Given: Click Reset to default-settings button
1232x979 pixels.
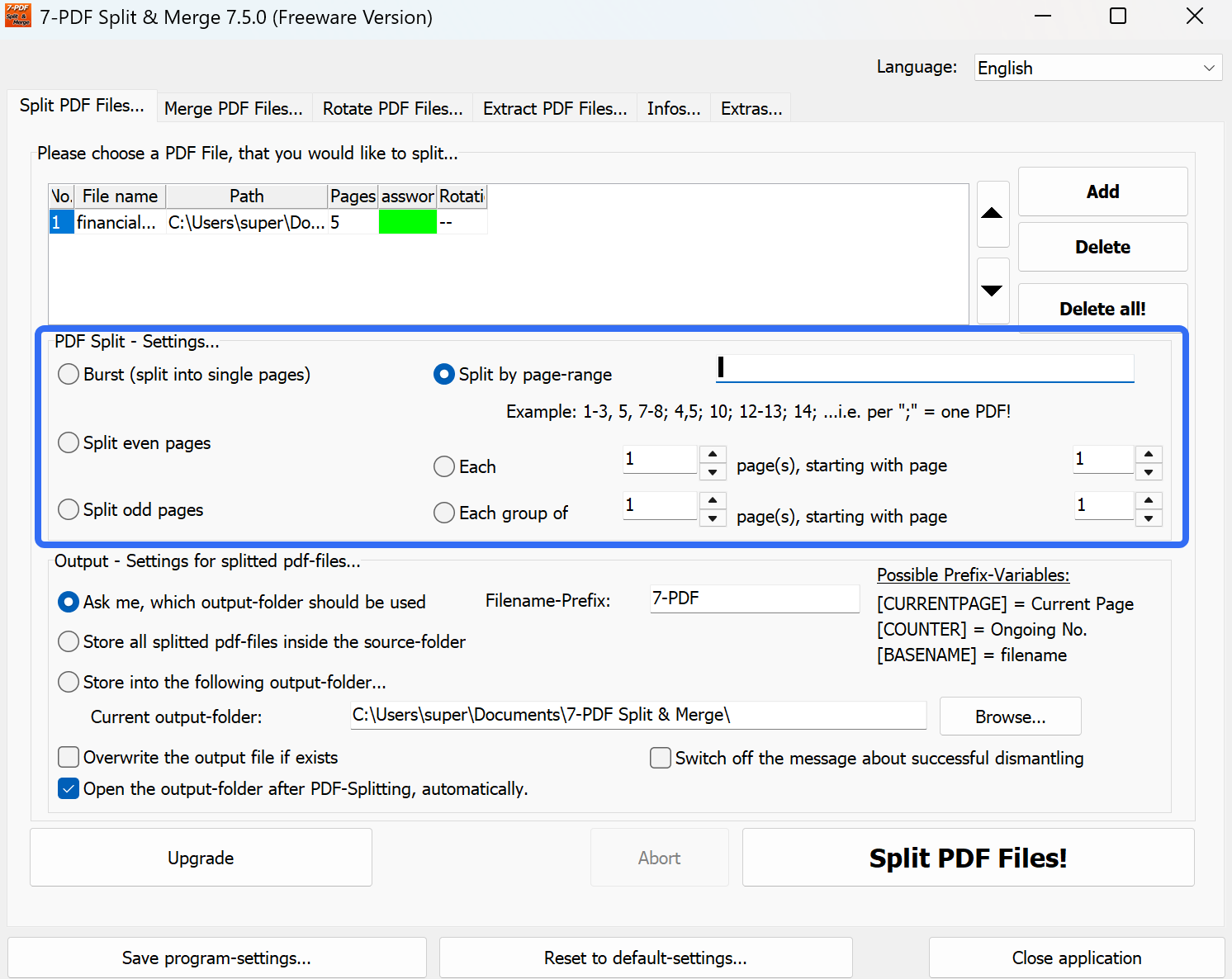Looking at the screenshot, I should point(646,958).
